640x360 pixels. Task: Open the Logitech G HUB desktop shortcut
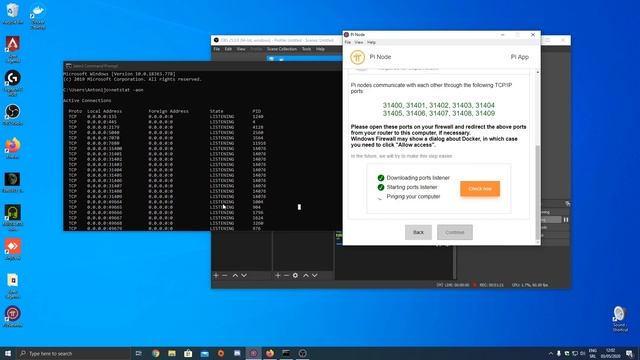[13, 83]
